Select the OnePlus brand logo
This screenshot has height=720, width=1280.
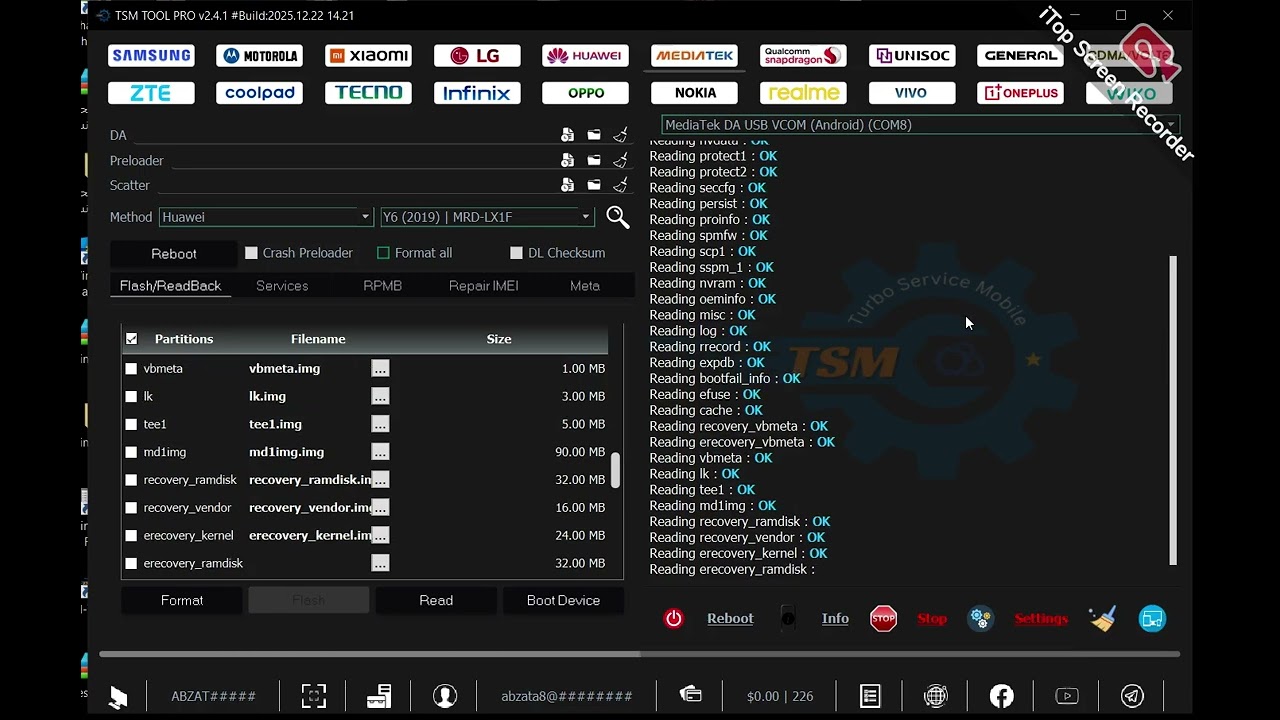tap(1021, 93)
